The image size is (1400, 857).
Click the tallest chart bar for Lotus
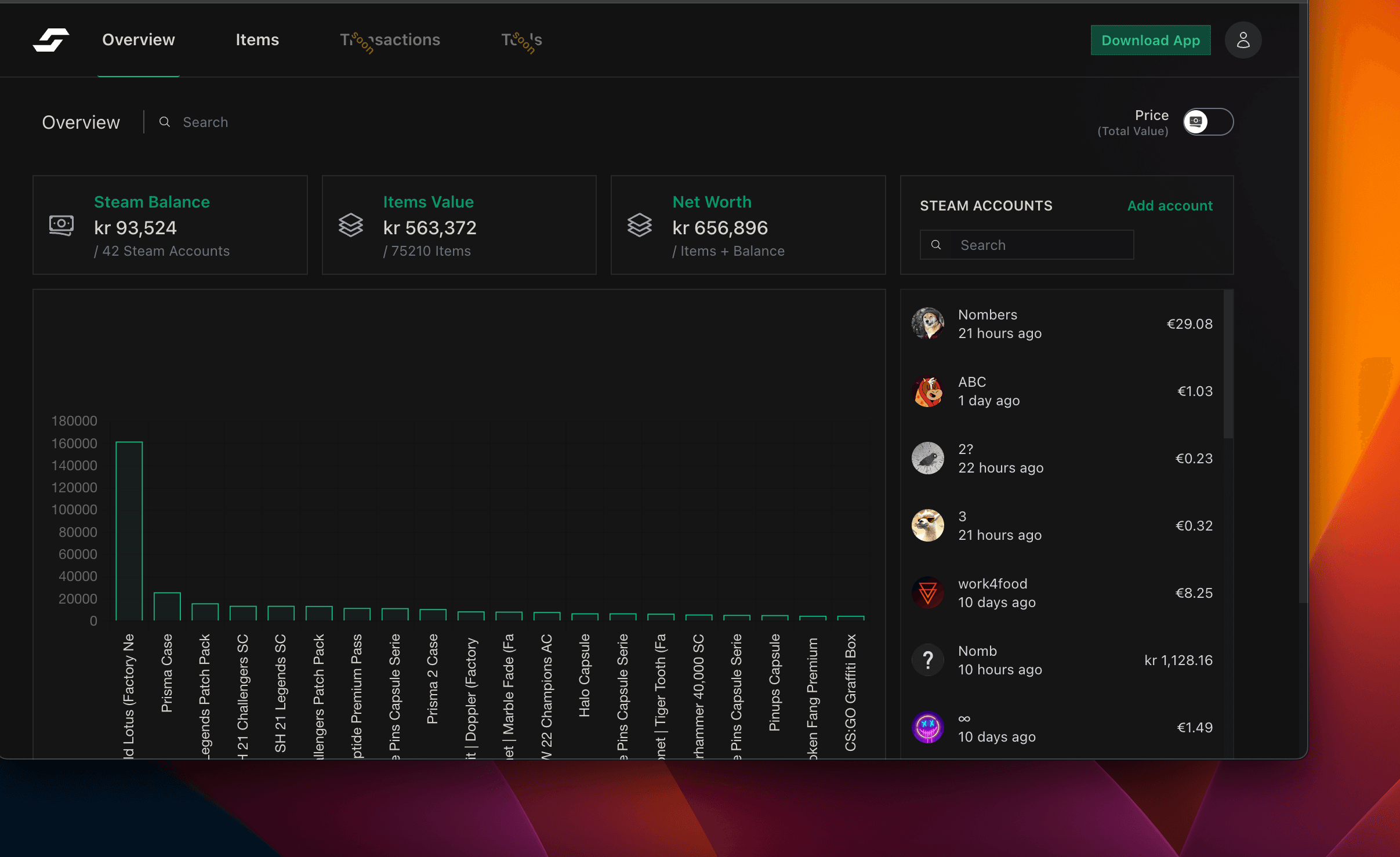click(129, 531)
